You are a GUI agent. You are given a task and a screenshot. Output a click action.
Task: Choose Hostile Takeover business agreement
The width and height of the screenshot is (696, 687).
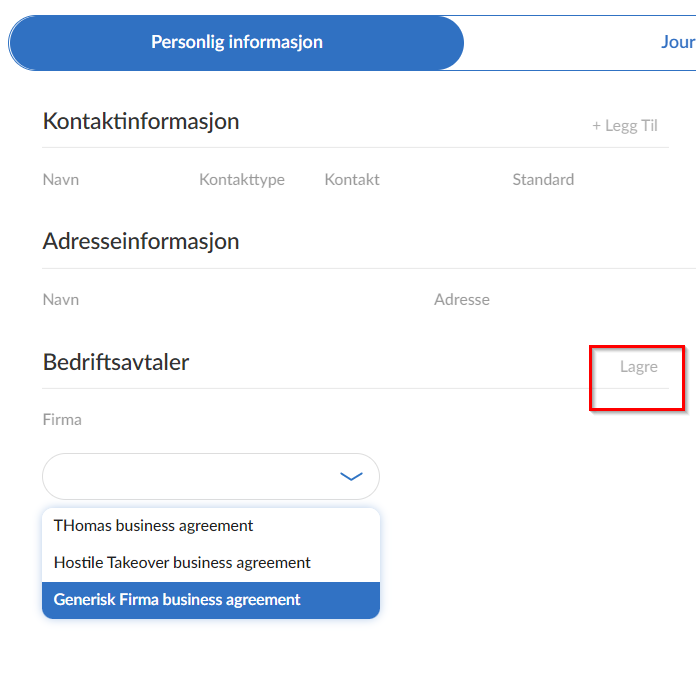(x=182, y=563)
